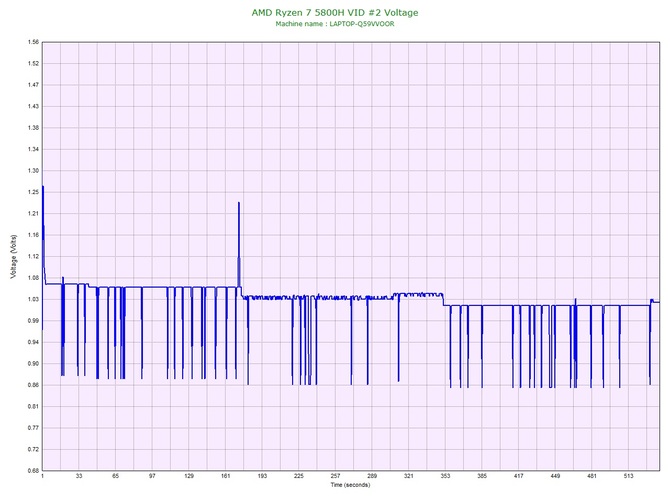Click the 0.90 y-axis value
This screenshot has width=670, height=502.
(x=33, y=364)
